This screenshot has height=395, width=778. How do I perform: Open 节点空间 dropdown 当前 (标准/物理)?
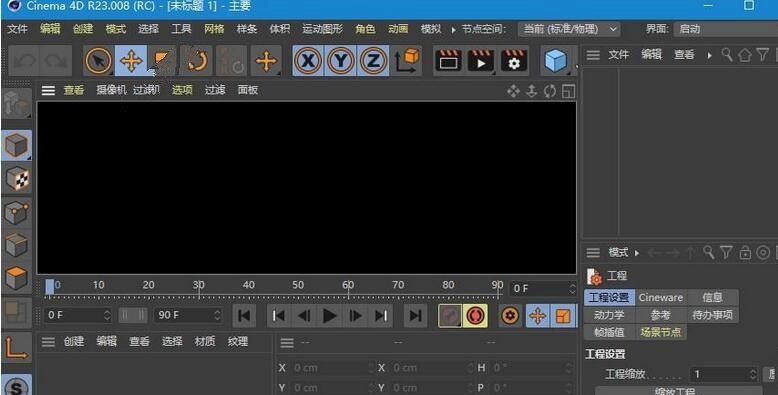click(x=570, y=29)
